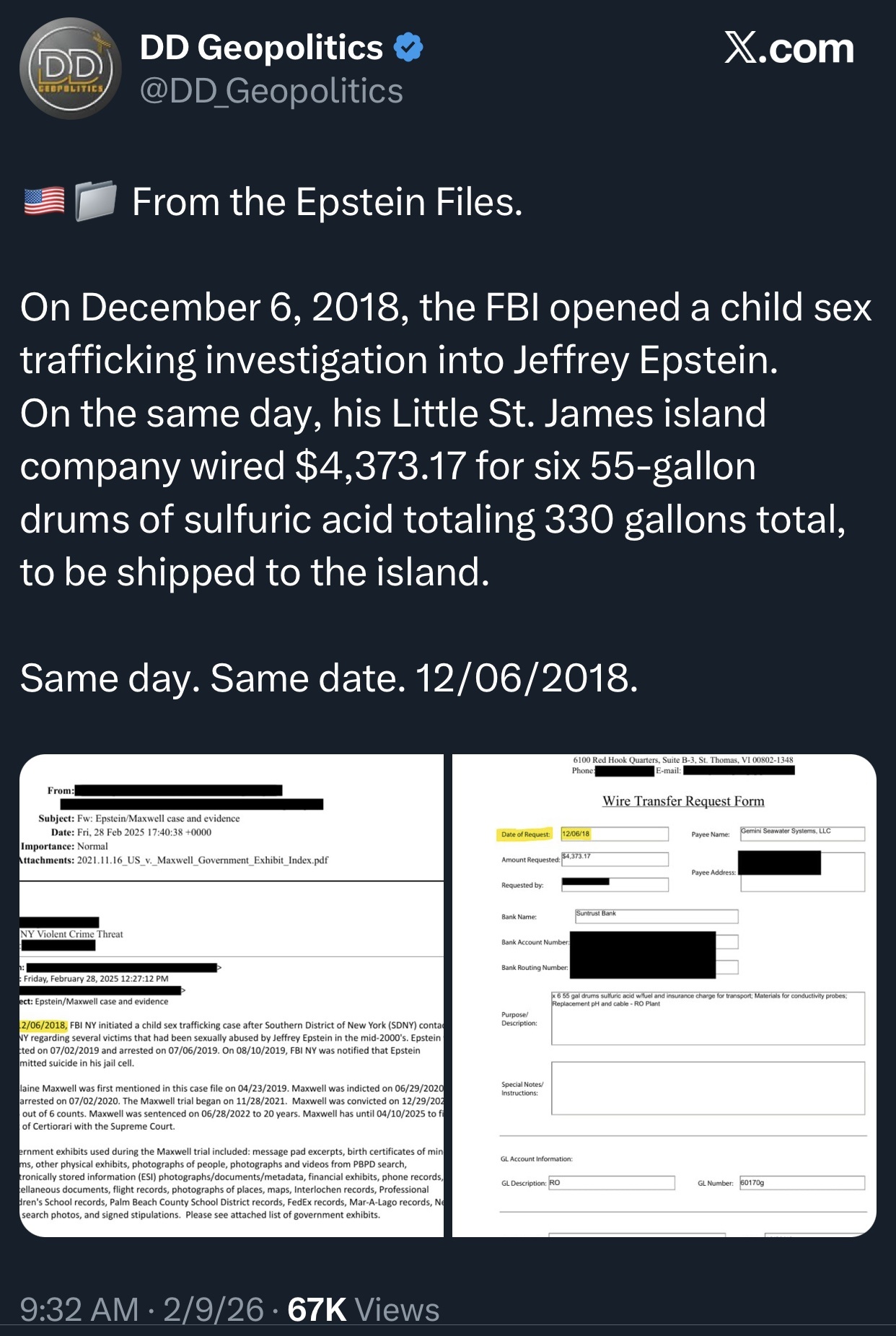Open the @DD_Geopolitics handle link

click(x=271, y=92)
